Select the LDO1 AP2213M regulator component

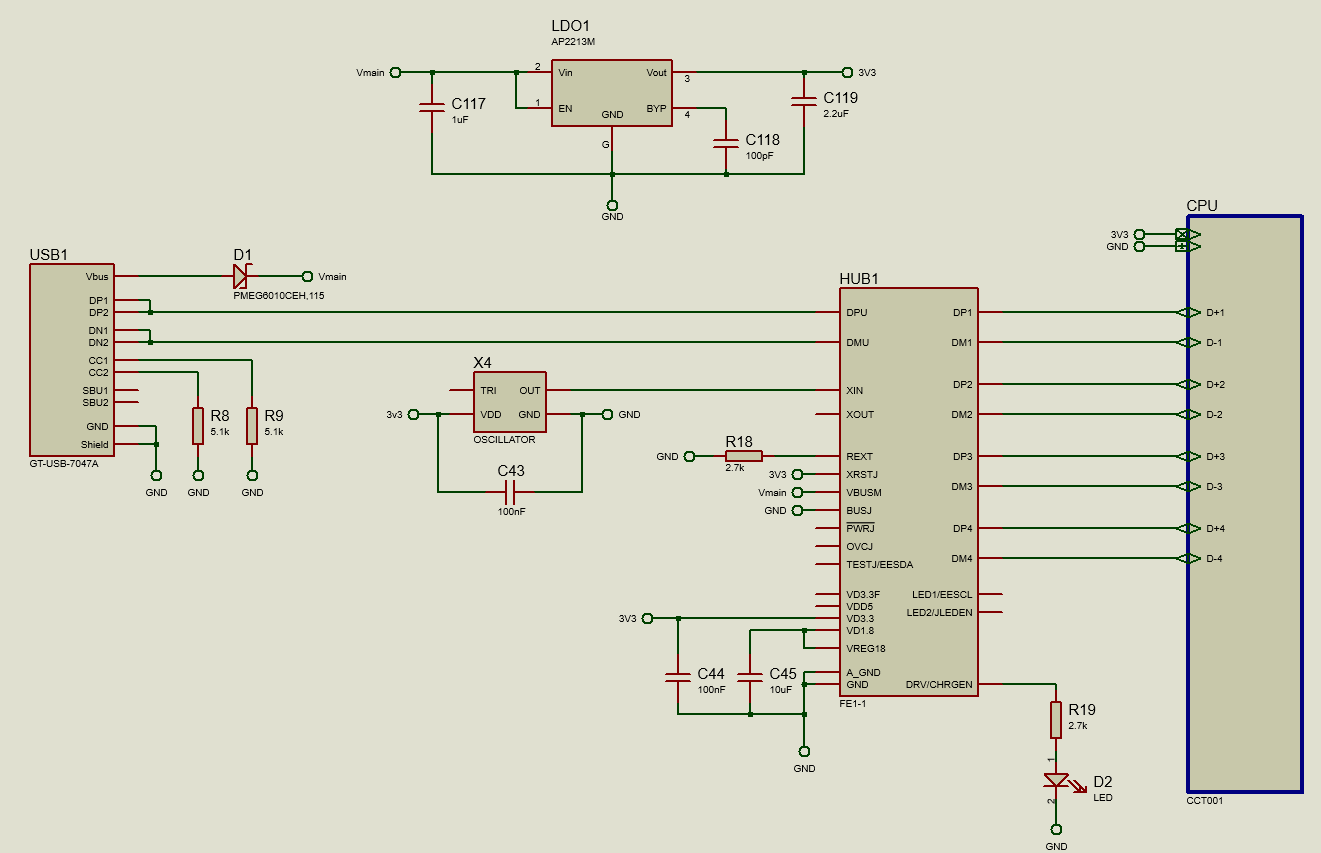point(612,92)
